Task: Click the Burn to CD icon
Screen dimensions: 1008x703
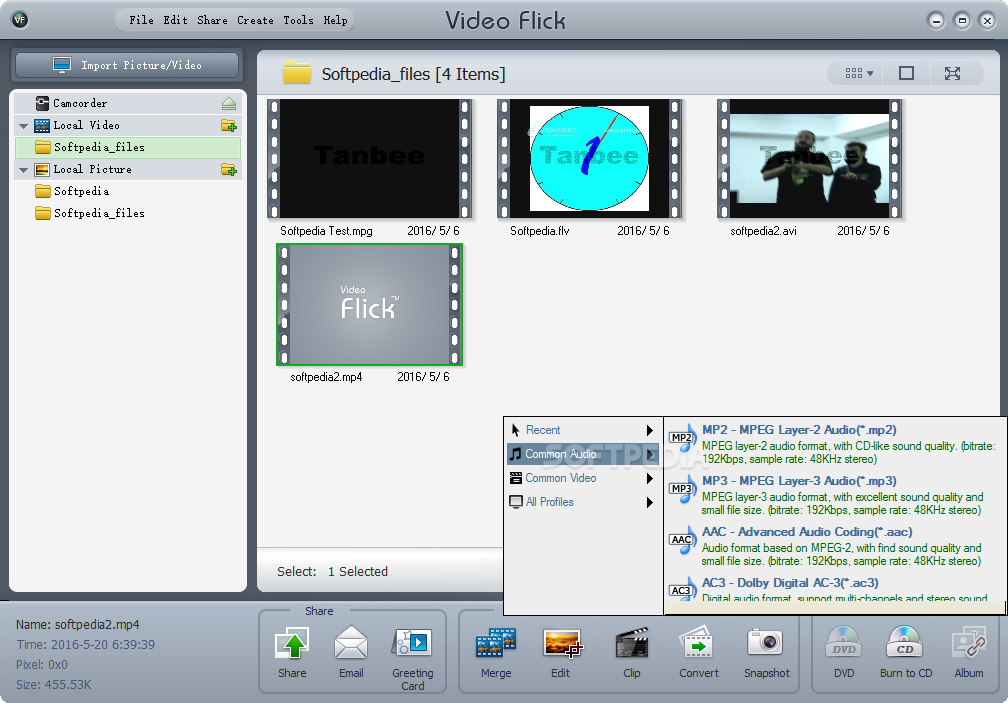Action: tap(905, 644)
